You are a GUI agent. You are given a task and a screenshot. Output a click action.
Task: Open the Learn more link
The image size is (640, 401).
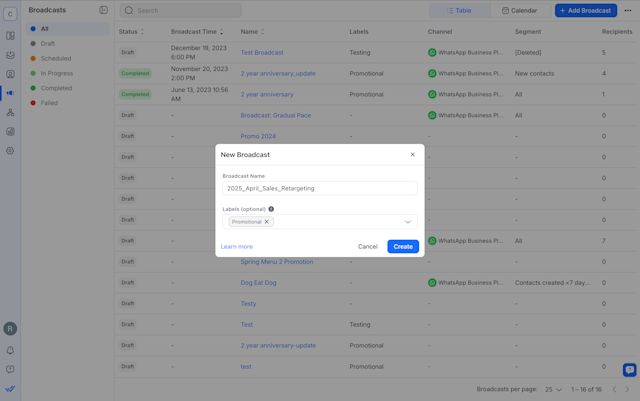click(x=237, y=247)
